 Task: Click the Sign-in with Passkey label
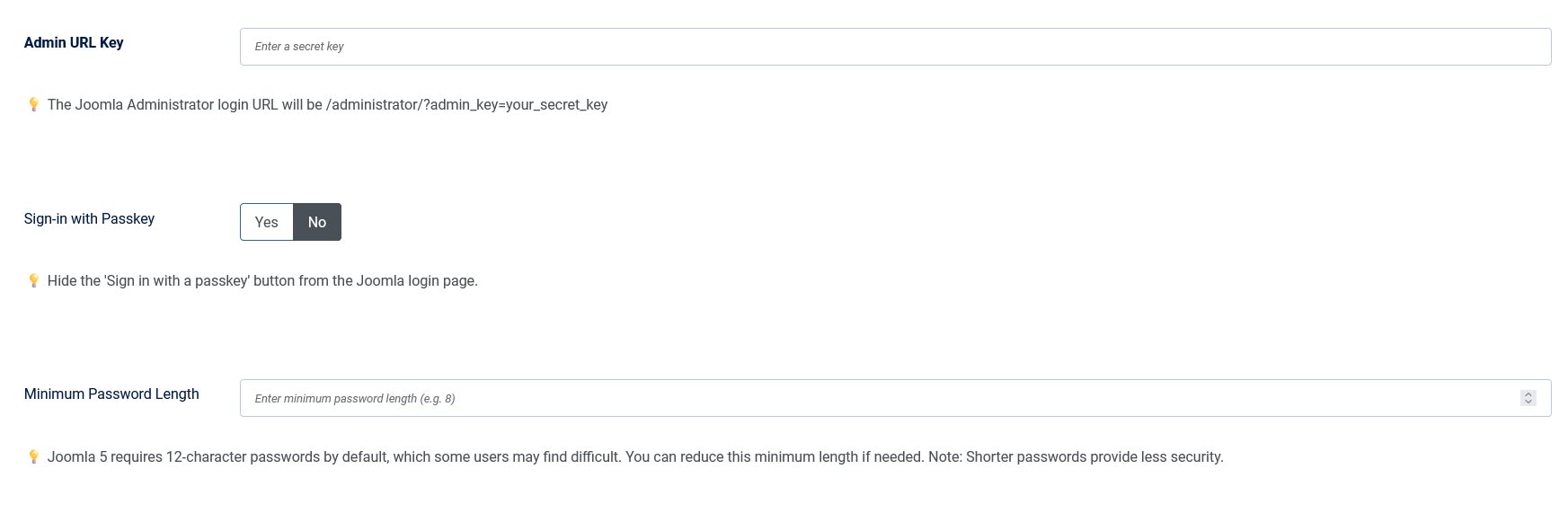coord(89,218)
